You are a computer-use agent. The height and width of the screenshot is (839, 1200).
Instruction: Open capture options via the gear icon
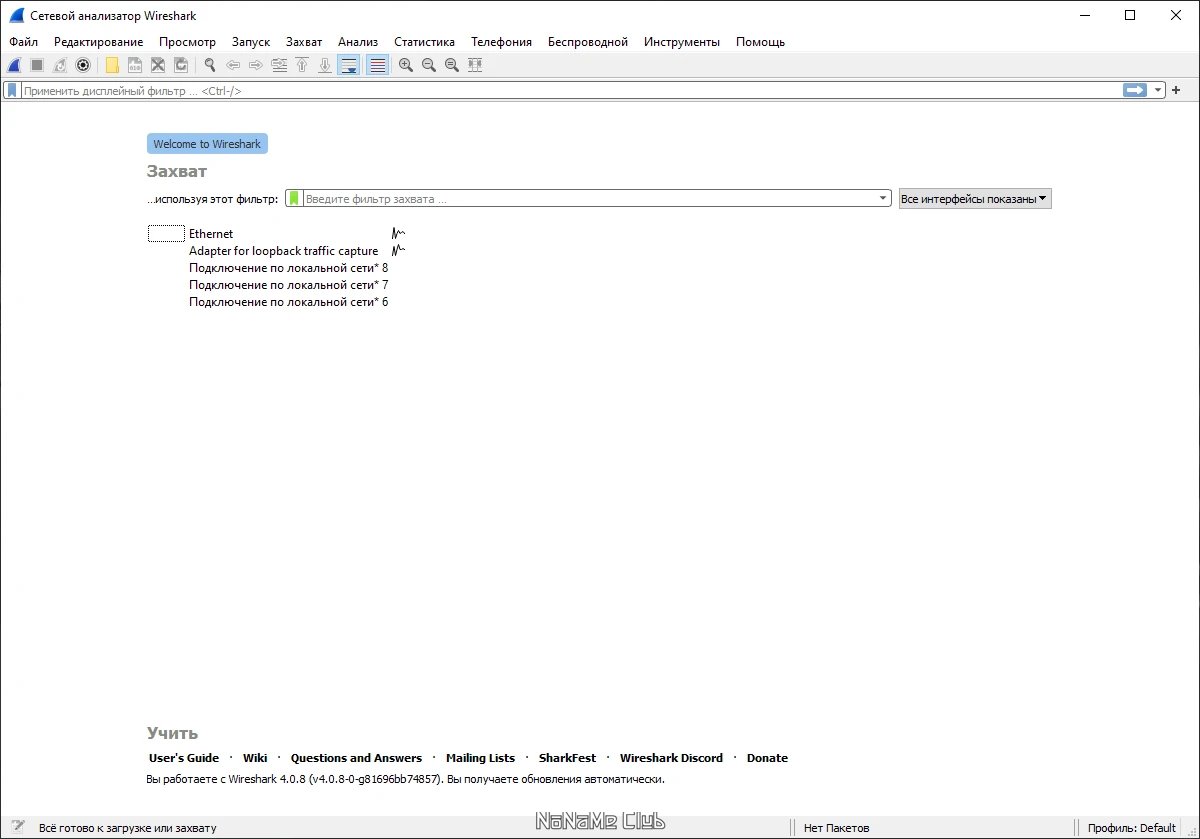pos(83,65)
